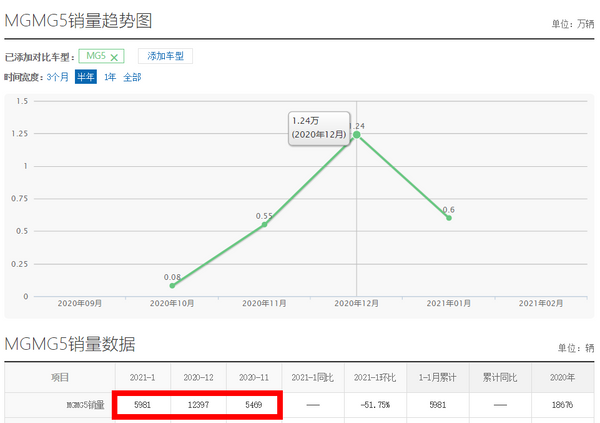Click the 2021-1同比 column header
Viewport: 600px width, 423px height.
click(x=313, y=378)
